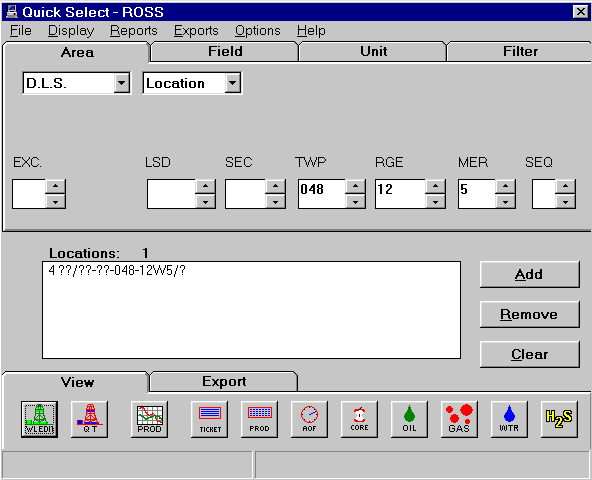This screenshot has width=592, height=480.
Task: Click the QT rig icon button
Action: (x=89, y=419)
